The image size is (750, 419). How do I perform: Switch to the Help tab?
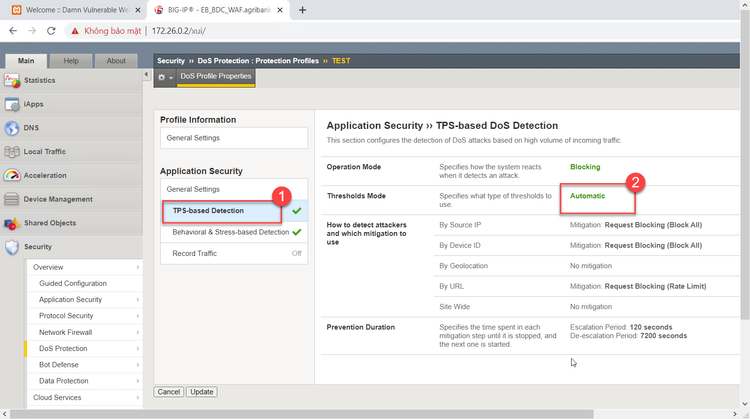coord(71,61)
